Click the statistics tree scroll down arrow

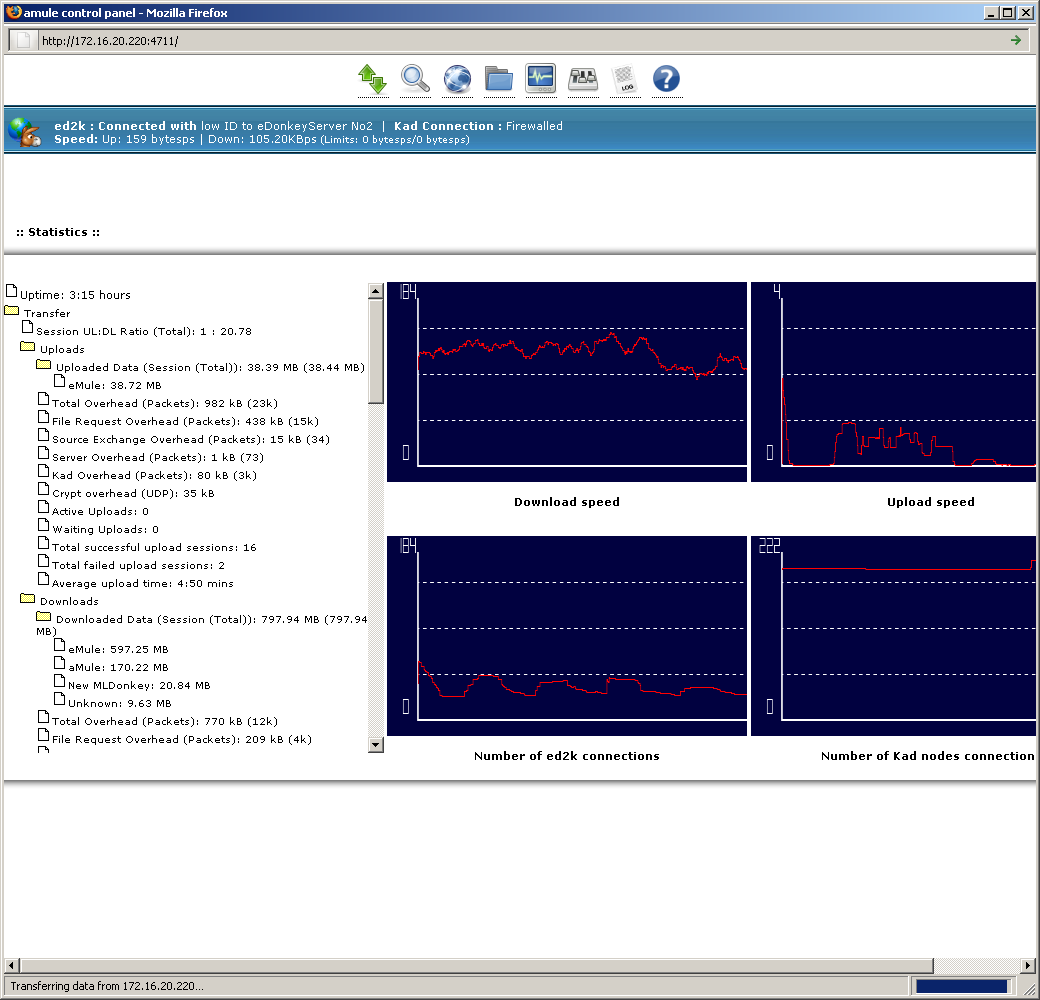[375, 745]
